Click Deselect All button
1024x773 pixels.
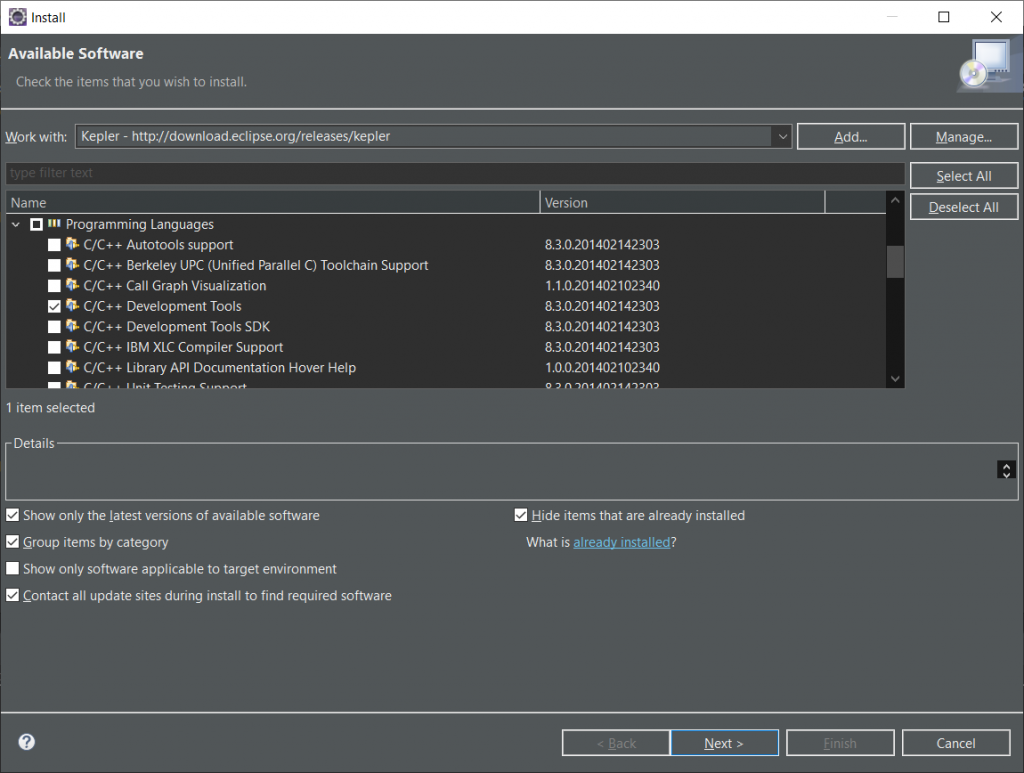point(964,207)
